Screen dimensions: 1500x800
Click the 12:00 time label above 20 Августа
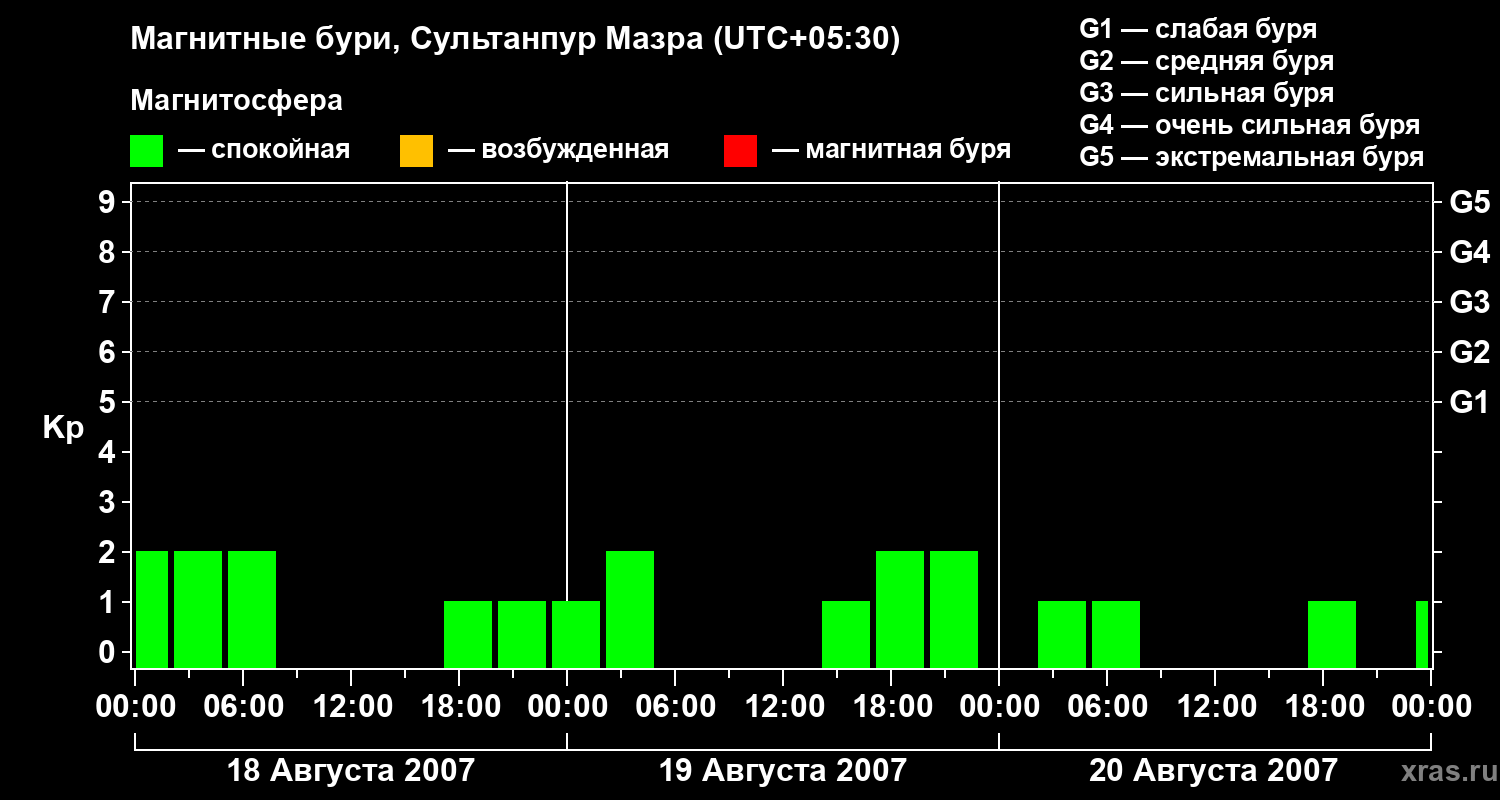[x=1216, y=707]
